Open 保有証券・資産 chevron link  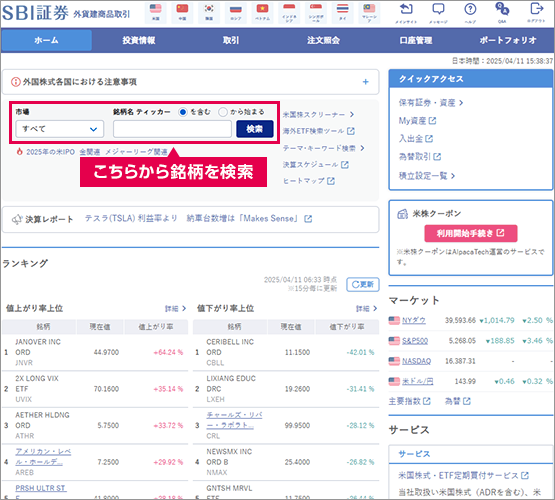tap(431, 103)
